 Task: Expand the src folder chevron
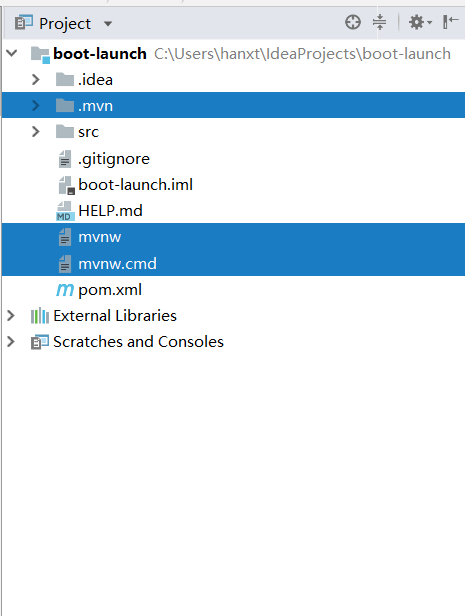click(35, 132)
